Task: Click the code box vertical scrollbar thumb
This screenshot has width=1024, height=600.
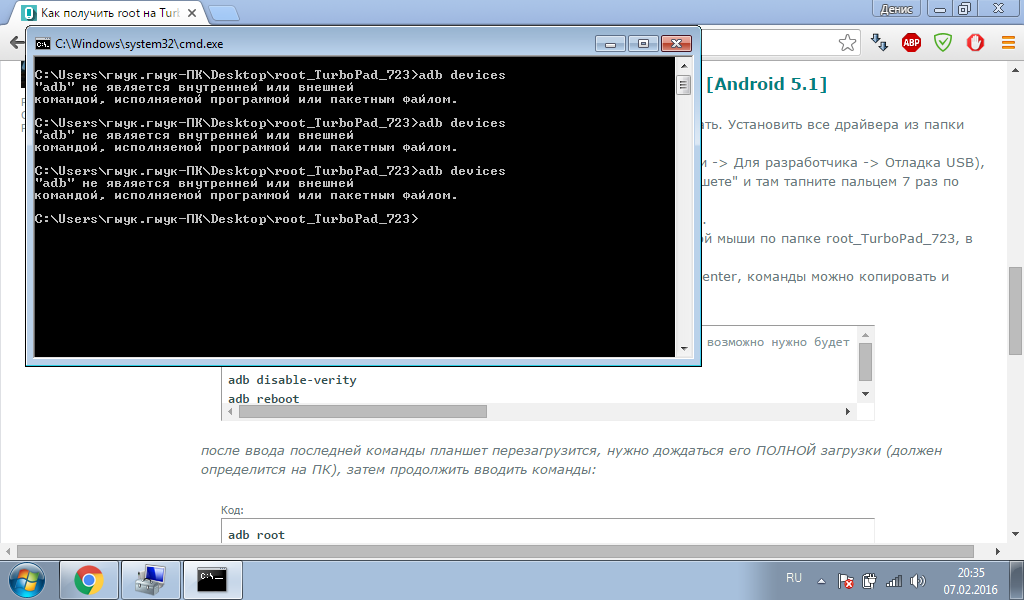Action: click(x=865, y=362)
